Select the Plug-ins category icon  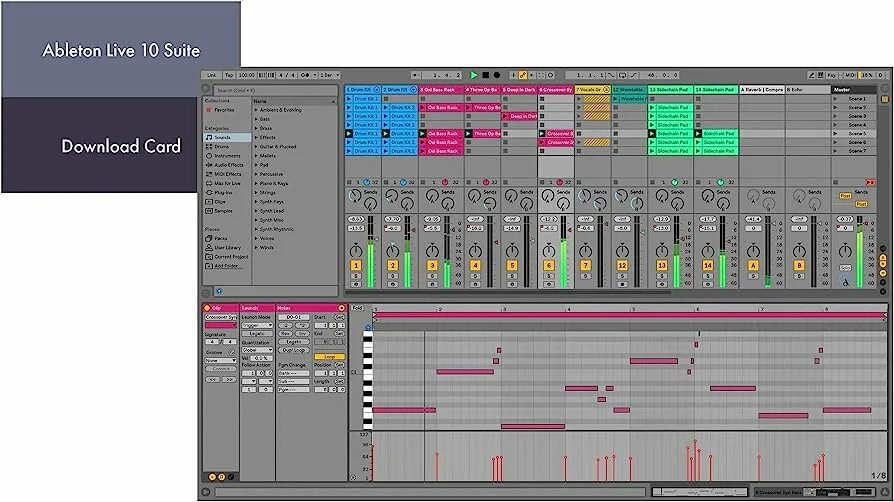[209, 192]
